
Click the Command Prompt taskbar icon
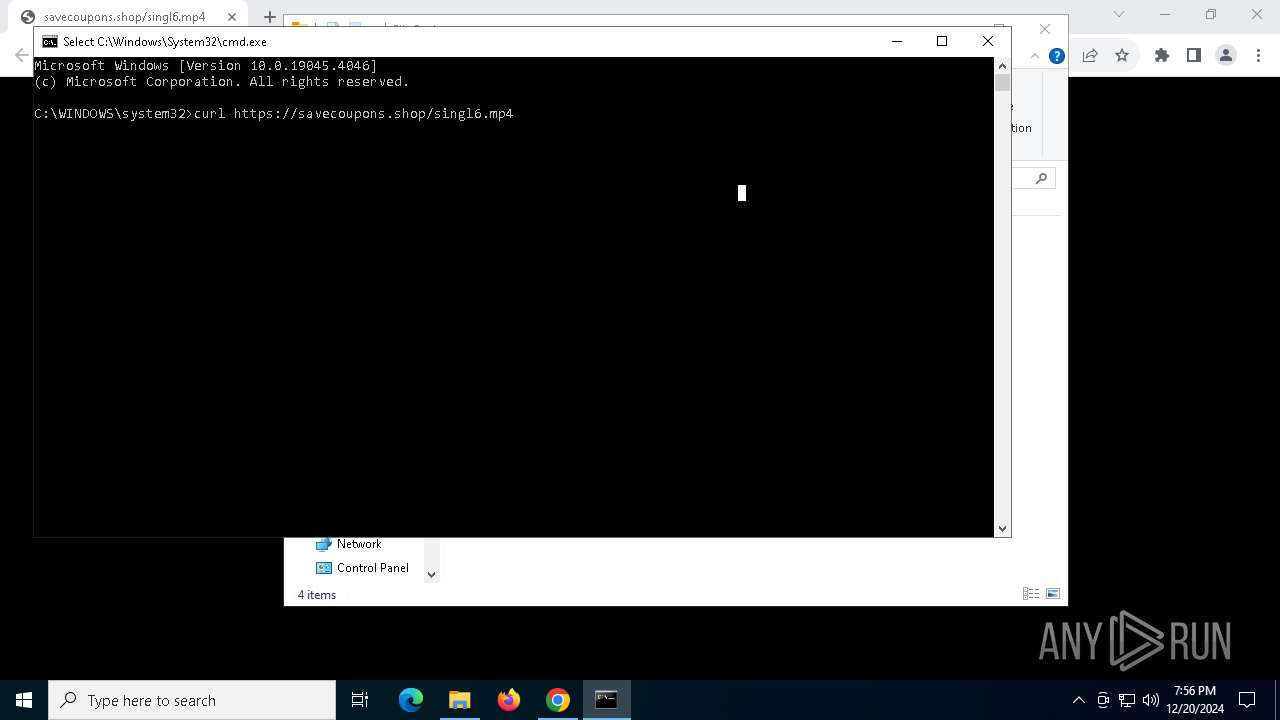click(607, 700)
